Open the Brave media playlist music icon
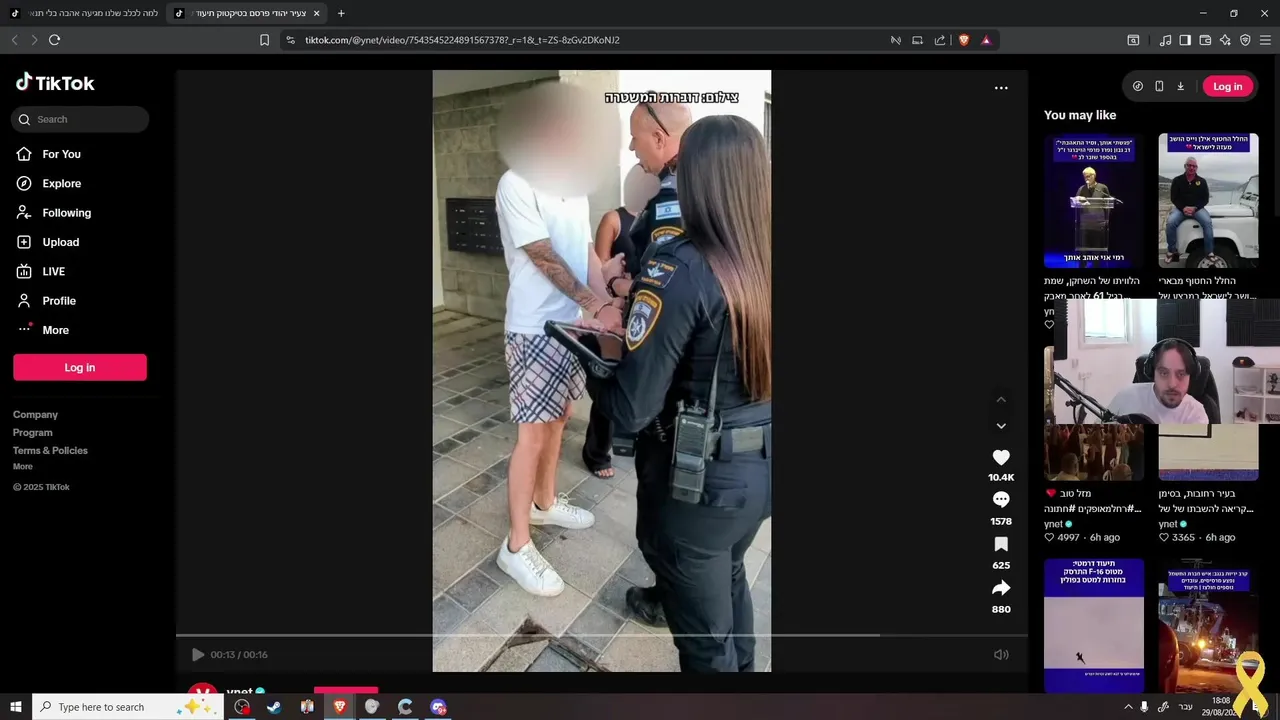This screenshot has height=720, width=1280. 1165,40
